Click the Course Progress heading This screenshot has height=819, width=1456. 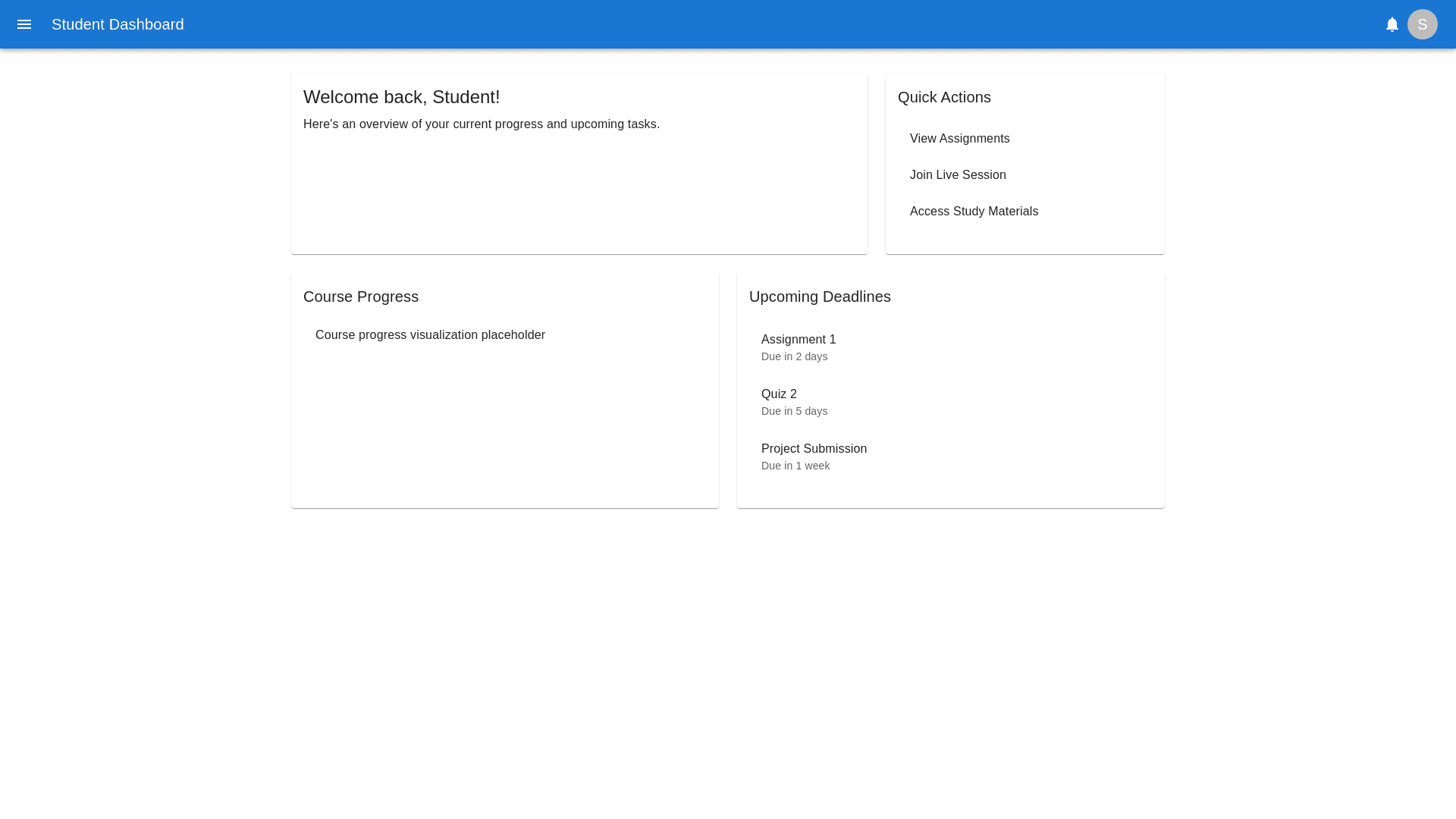tap(361, 297)
